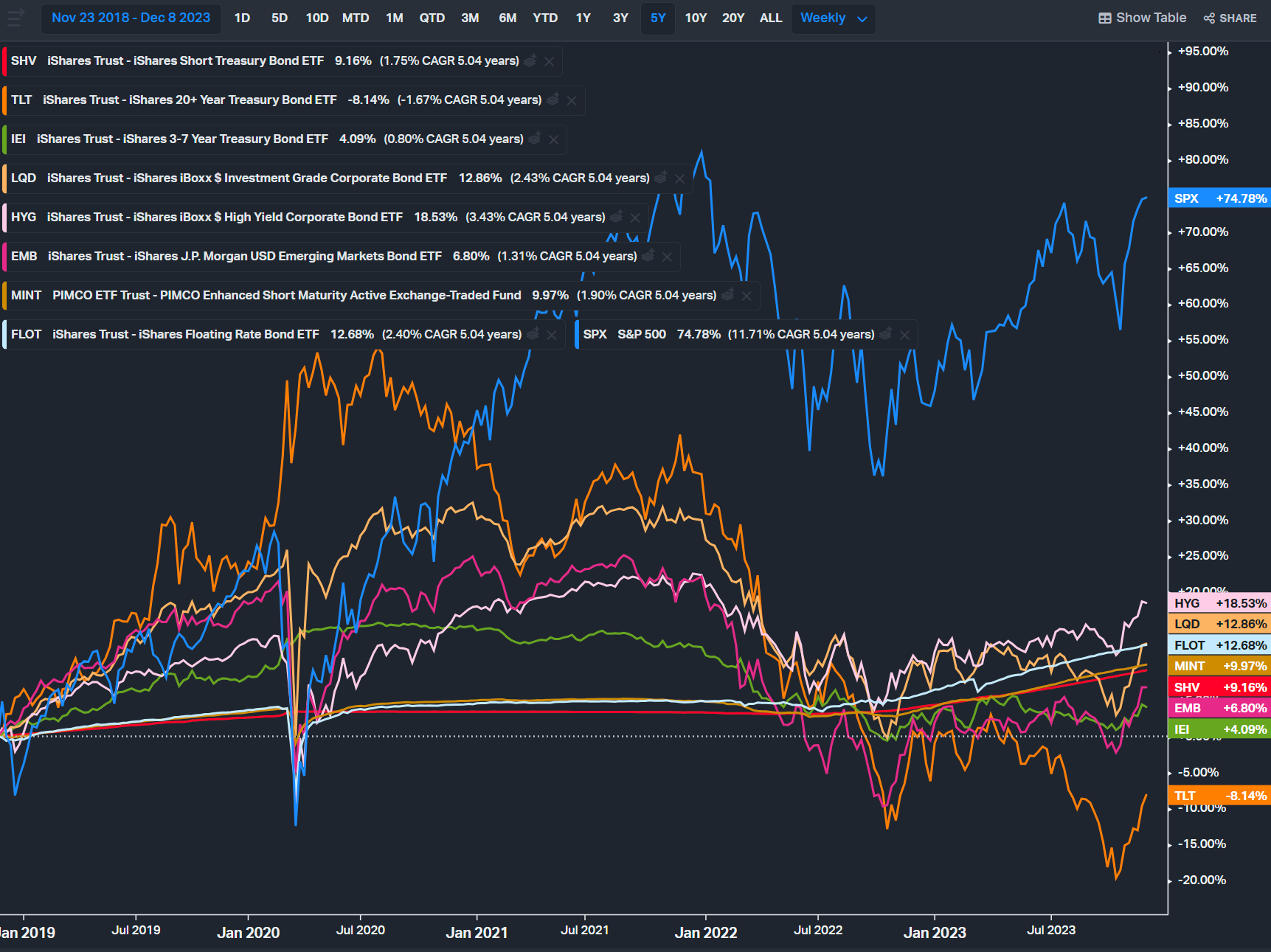The image size is (1271, 952).
Task: Click the stack-add icon on the SHV legend
Action: point(530,60)
